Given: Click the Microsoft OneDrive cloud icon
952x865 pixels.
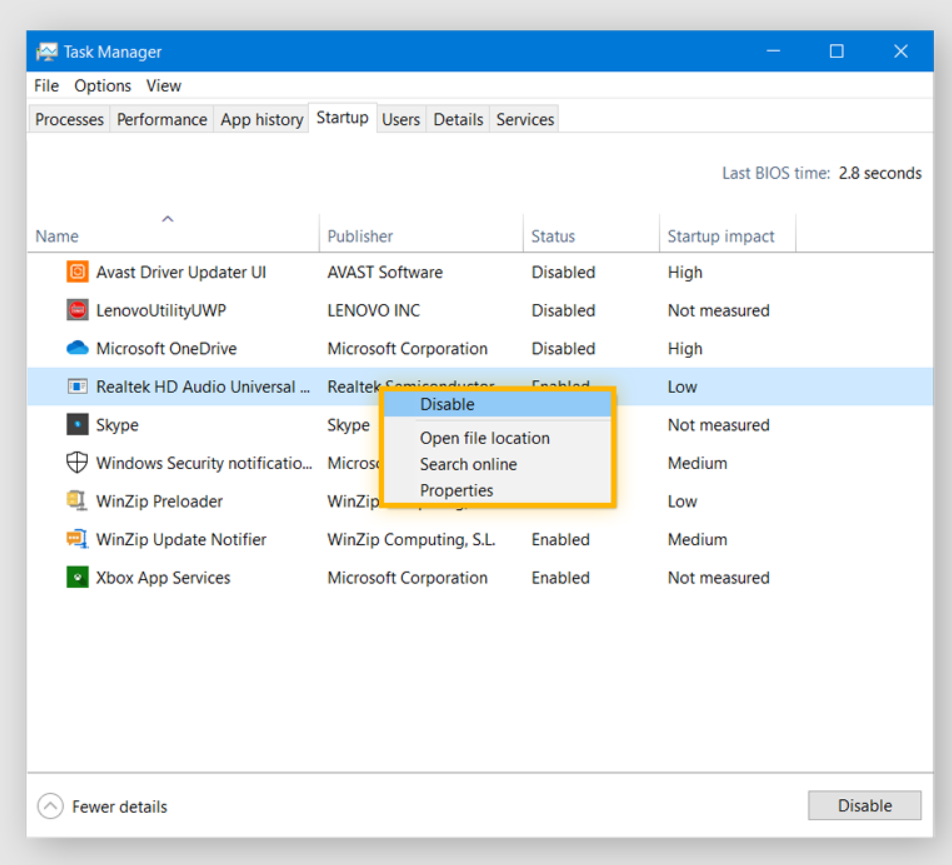Looking at the screenshot, I should click(77, 348).
